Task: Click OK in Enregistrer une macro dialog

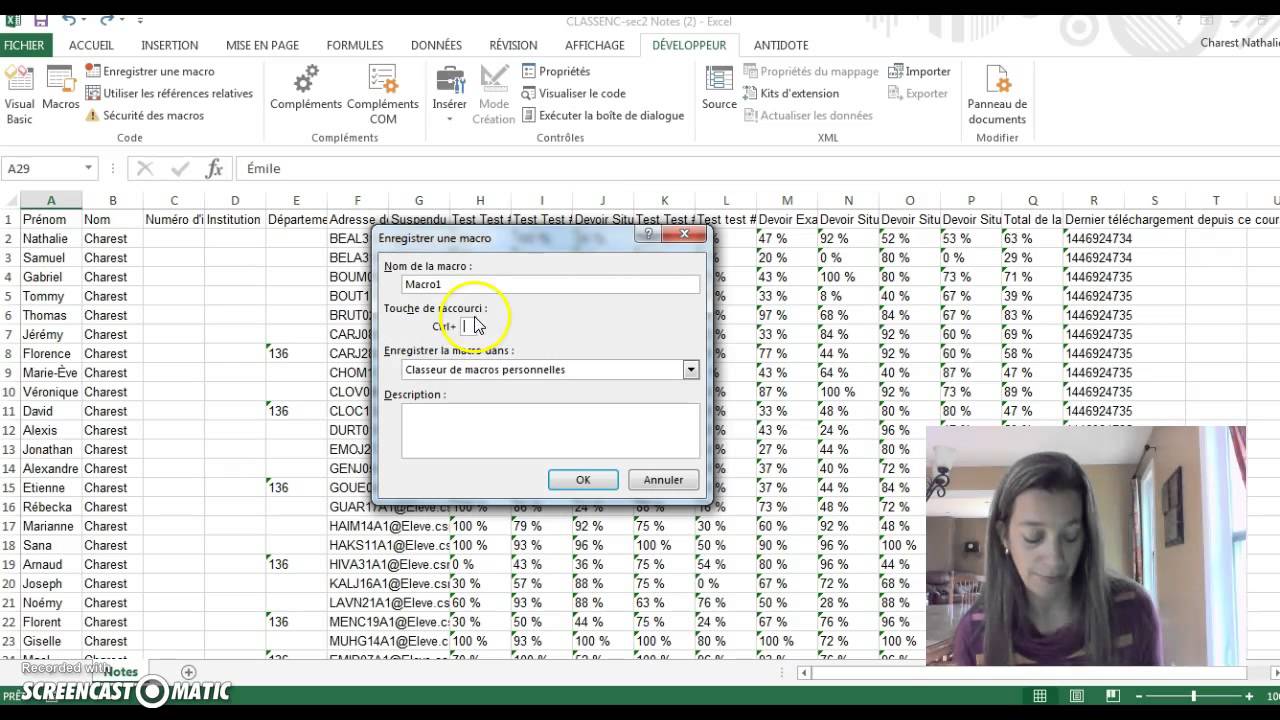Action: pos(583,480)
